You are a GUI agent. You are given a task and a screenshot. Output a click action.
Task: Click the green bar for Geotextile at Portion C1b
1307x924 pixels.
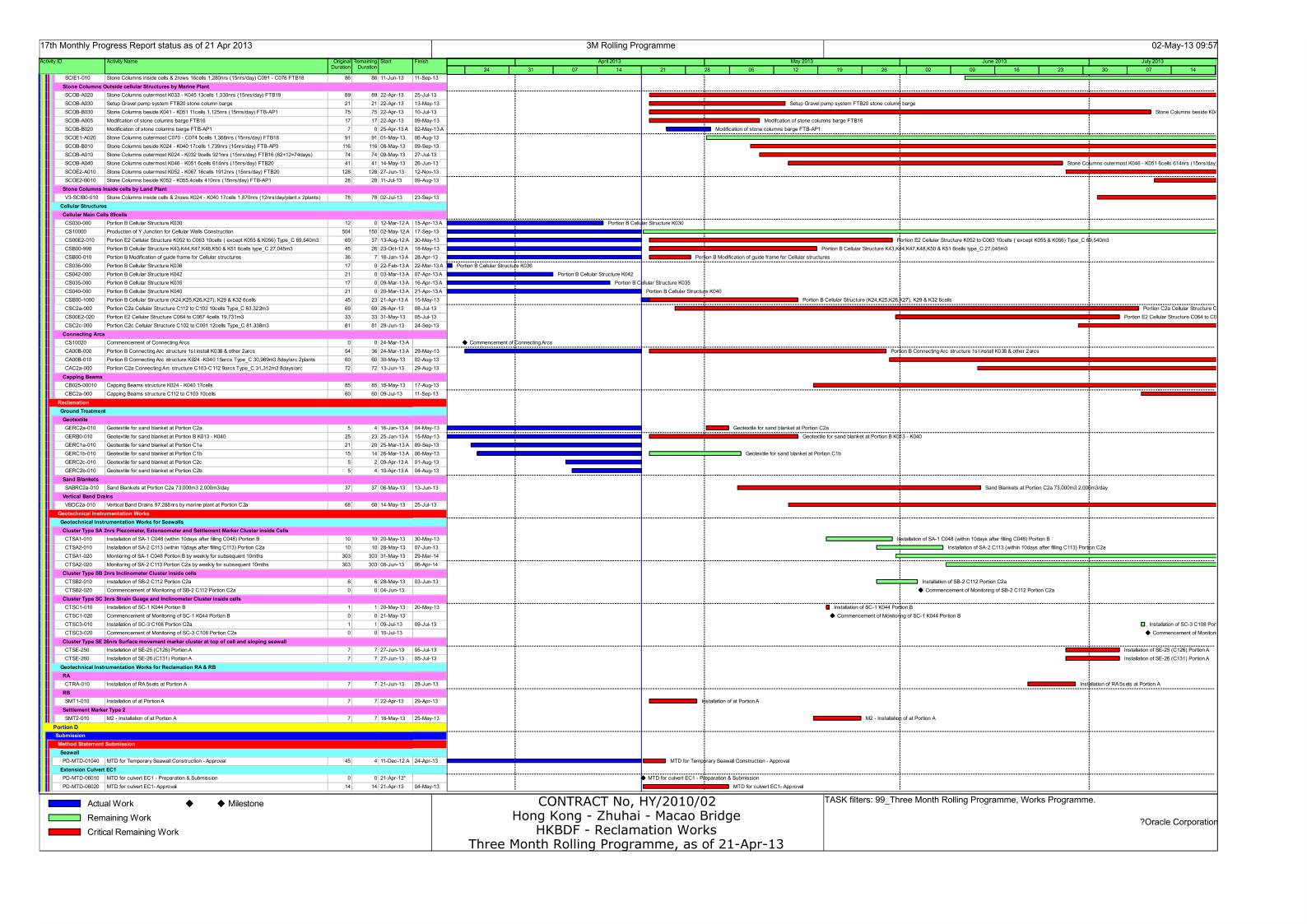[x=695, y=453]
